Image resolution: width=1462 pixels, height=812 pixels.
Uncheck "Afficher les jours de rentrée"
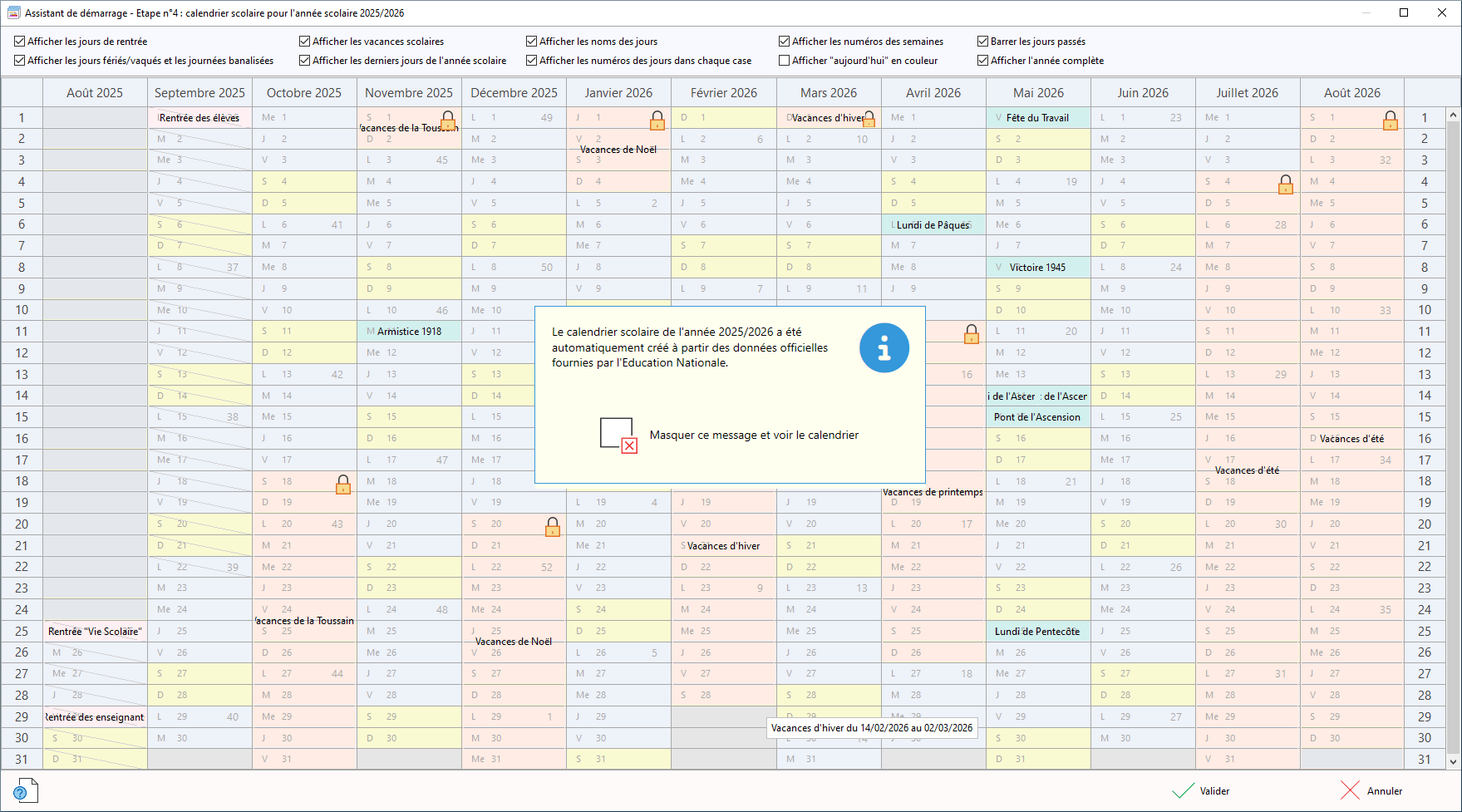[20, 42]
